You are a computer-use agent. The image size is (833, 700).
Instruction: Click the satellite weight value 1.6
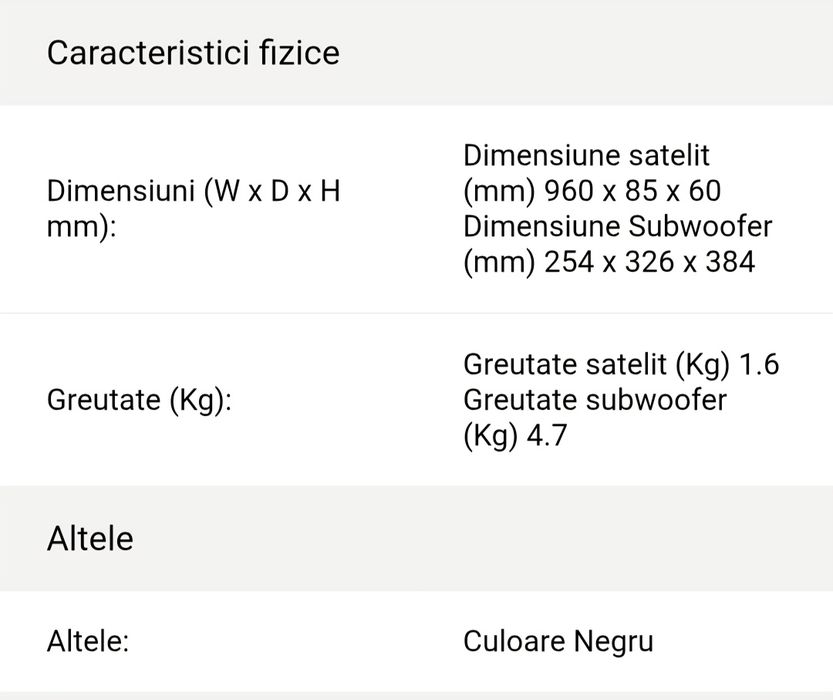758,364
